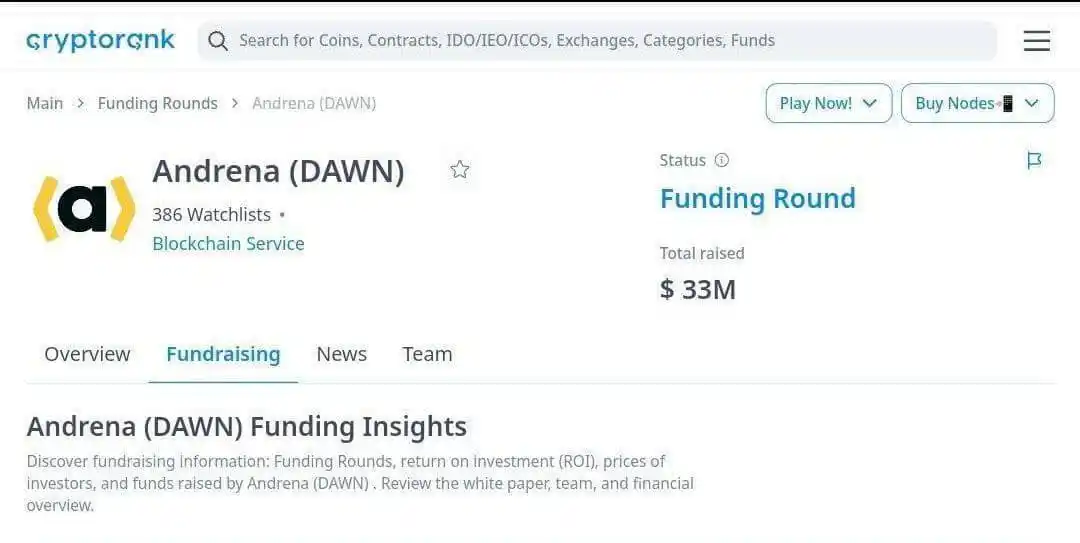Select the Fundraising tab
This screenshot has height=543, width=1080.
[x=223, y=354]
